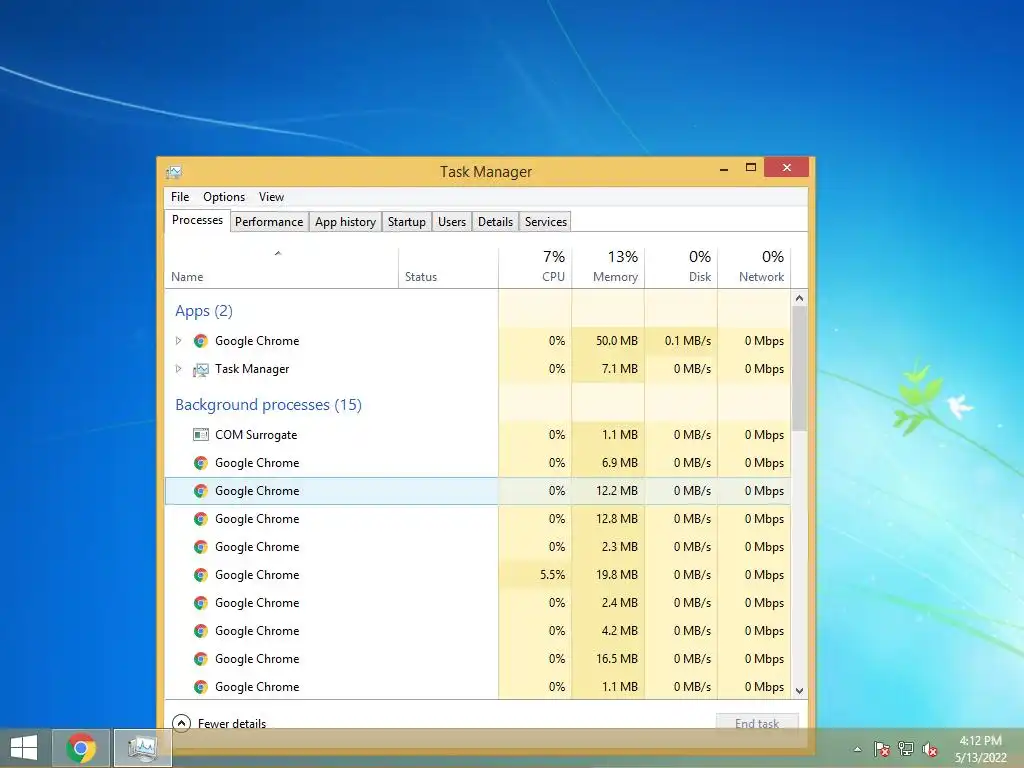Show hidden system tray icons
The image size is (1024, 768).
tap(857, 750)
